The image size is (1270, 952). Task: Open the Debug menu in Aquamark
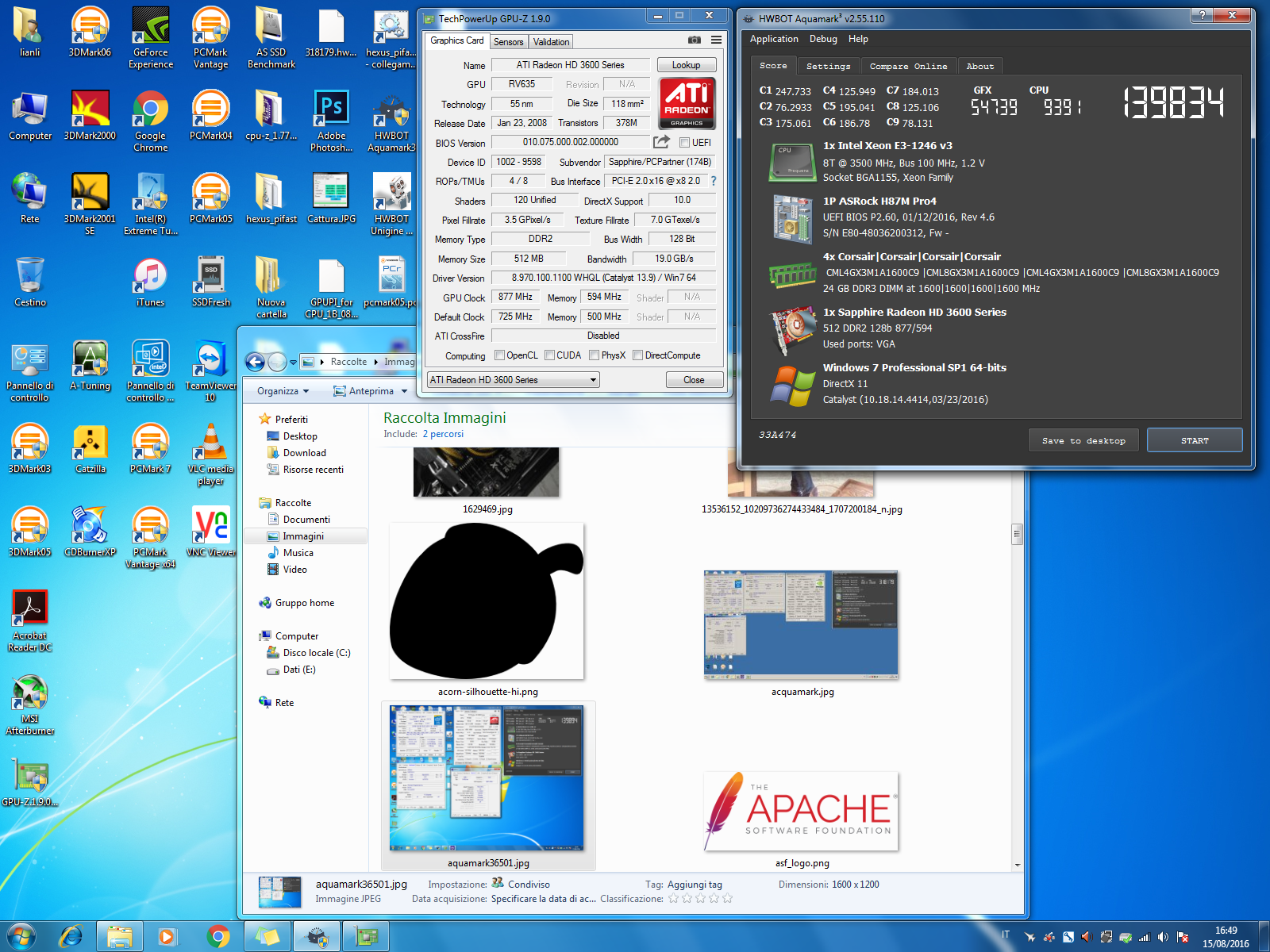823,39
